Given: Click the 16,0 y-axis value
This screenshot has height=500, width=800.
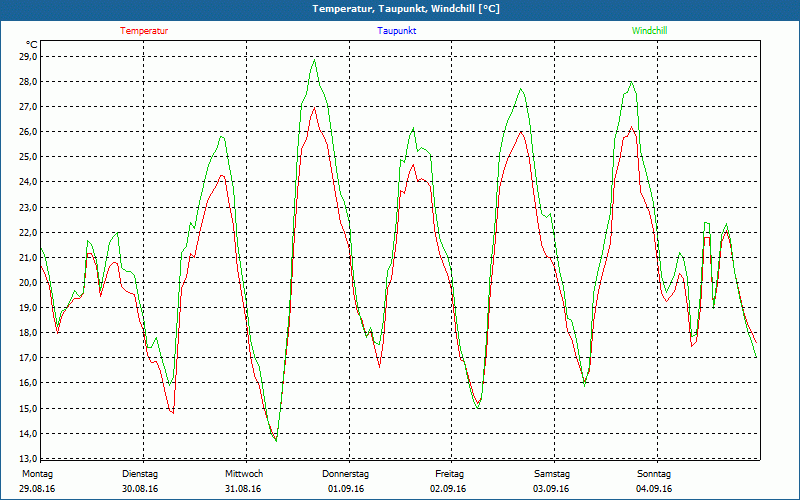Looking at the screenshot, I should tap(28, 383).
